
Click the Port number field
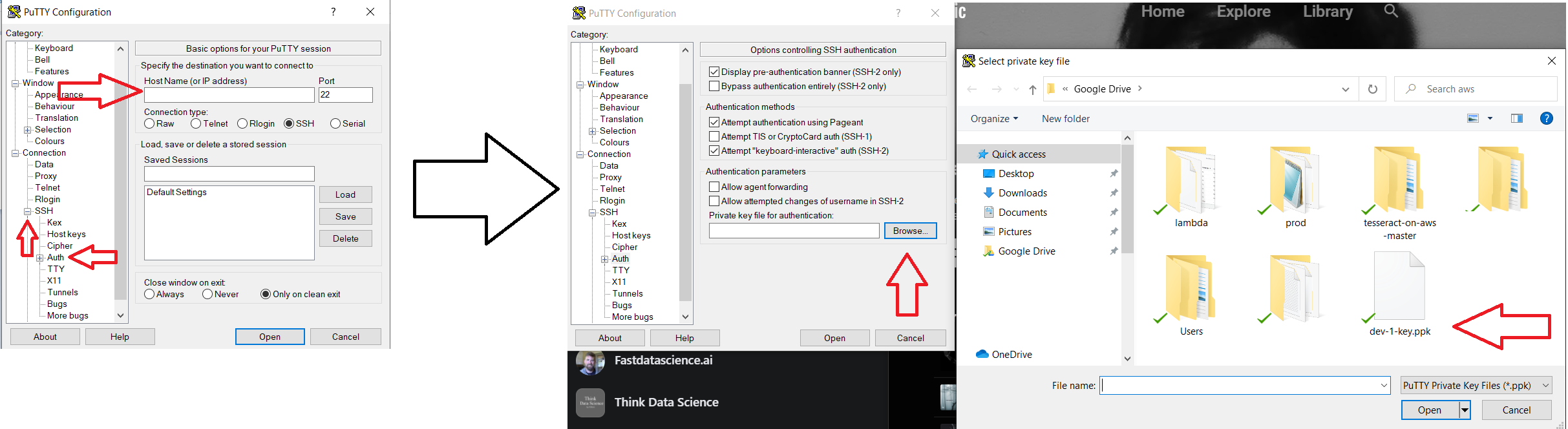346,95
